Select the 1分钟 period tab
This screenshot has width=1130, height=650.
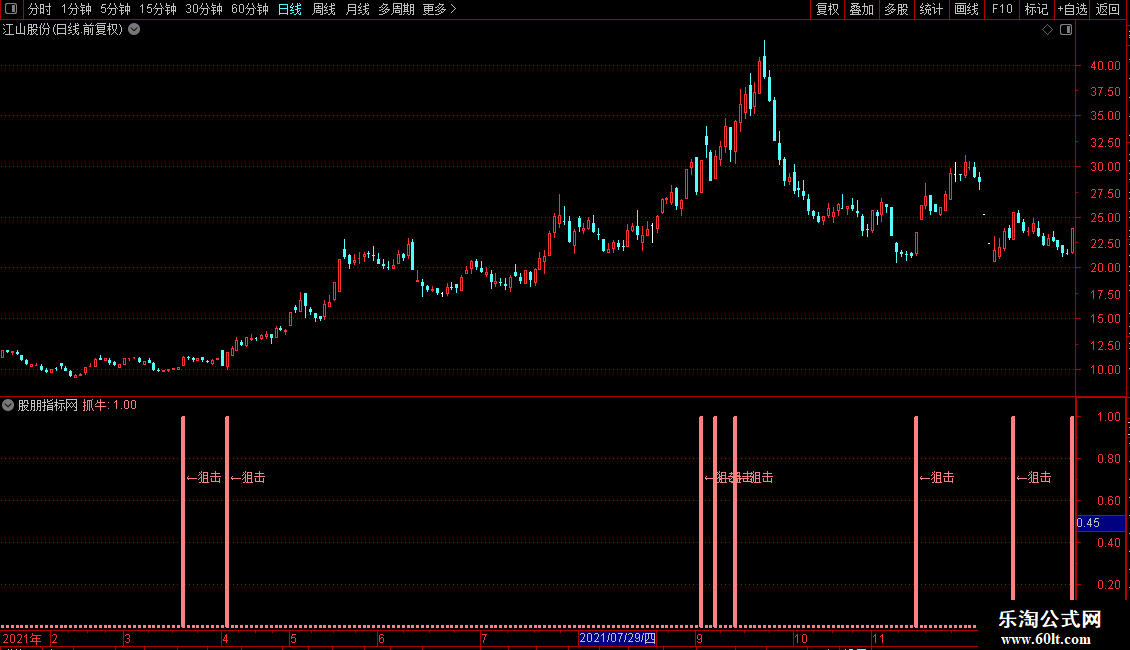[x=76, y=9]
